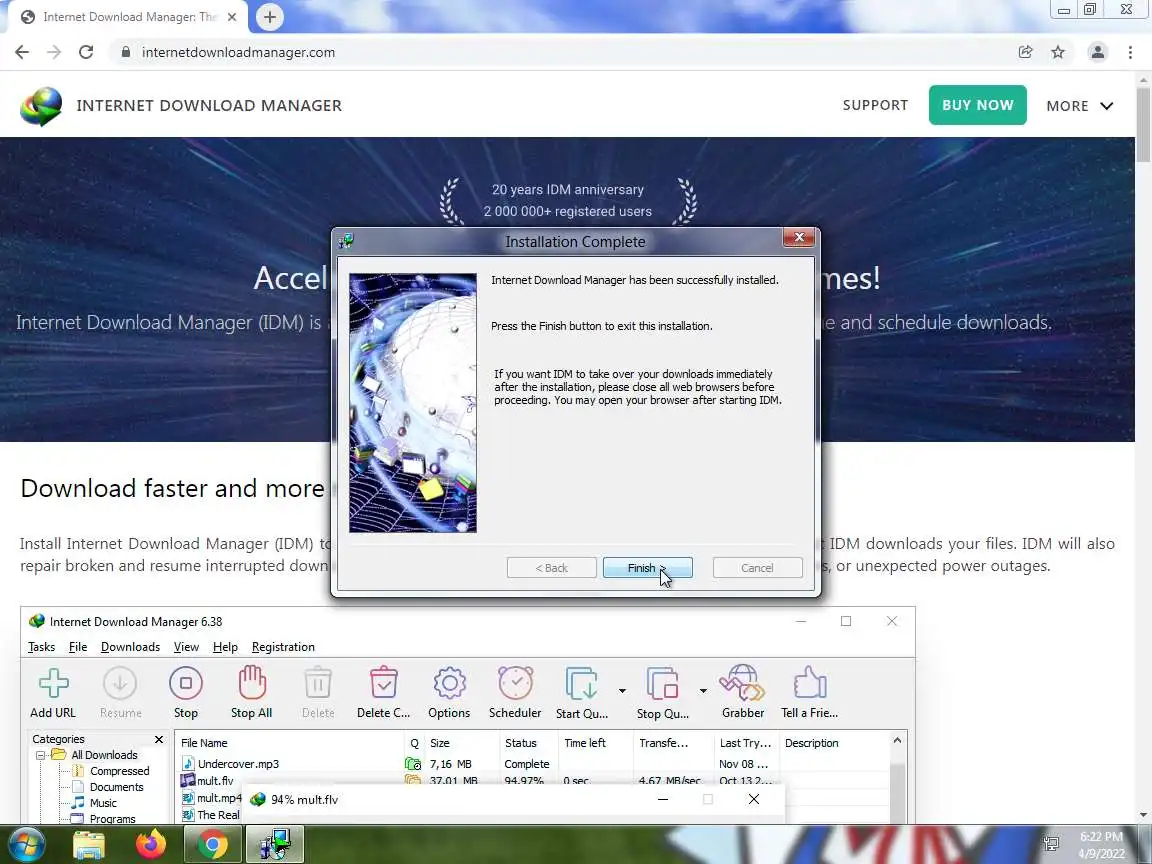Open the File menu in IDM
Viewport: 1152px width, 864px height.
78,647
